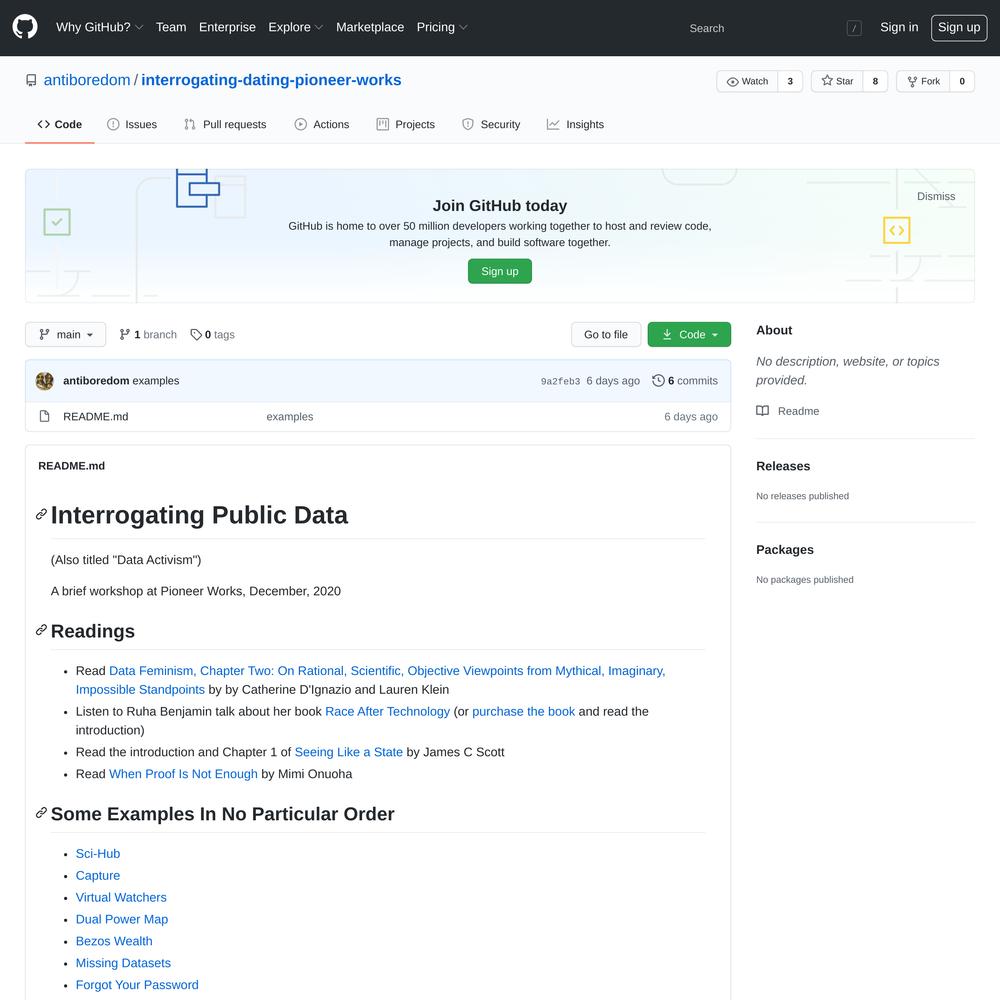1000x1000 pixels.
Task: Open the Missing Datasets link
Action: tap(123, 963)
